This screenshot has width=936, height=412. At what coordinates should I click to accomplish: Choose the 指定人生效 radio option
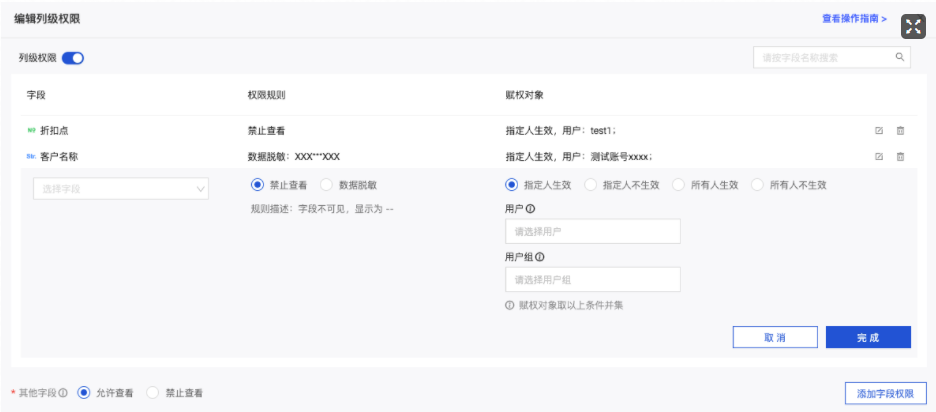(x=511, y=185)
